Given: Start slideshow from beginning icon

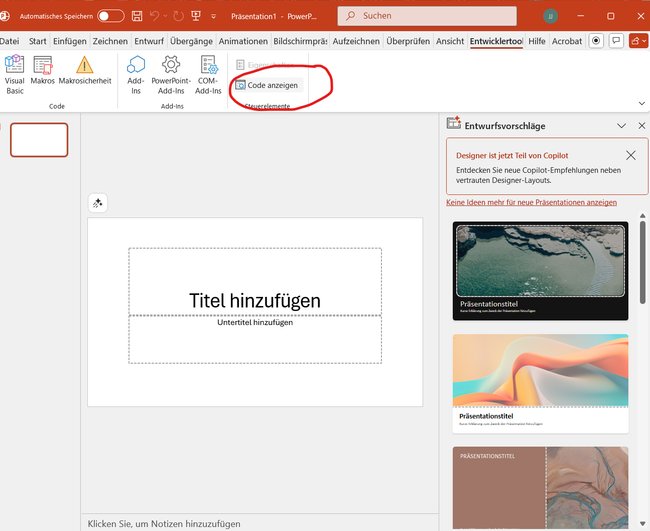Looking at the screenshot, I should (196, 16).
